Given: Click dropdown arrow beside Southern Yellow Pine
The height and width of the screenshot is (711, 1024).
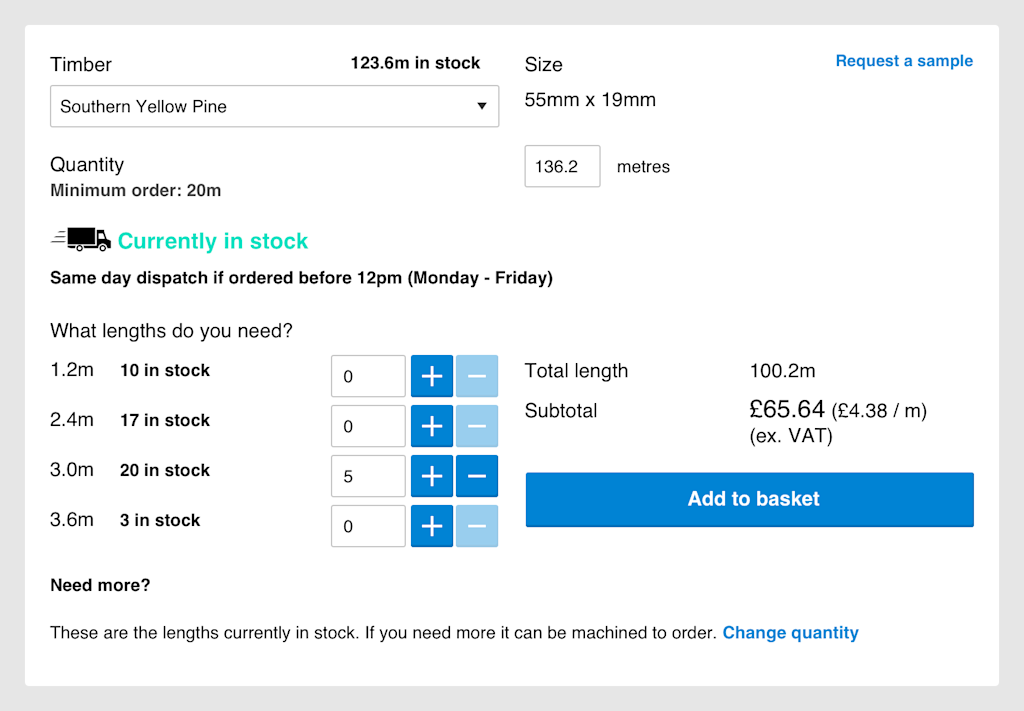Looking at the screenshot, I should [x=481, y=106].
